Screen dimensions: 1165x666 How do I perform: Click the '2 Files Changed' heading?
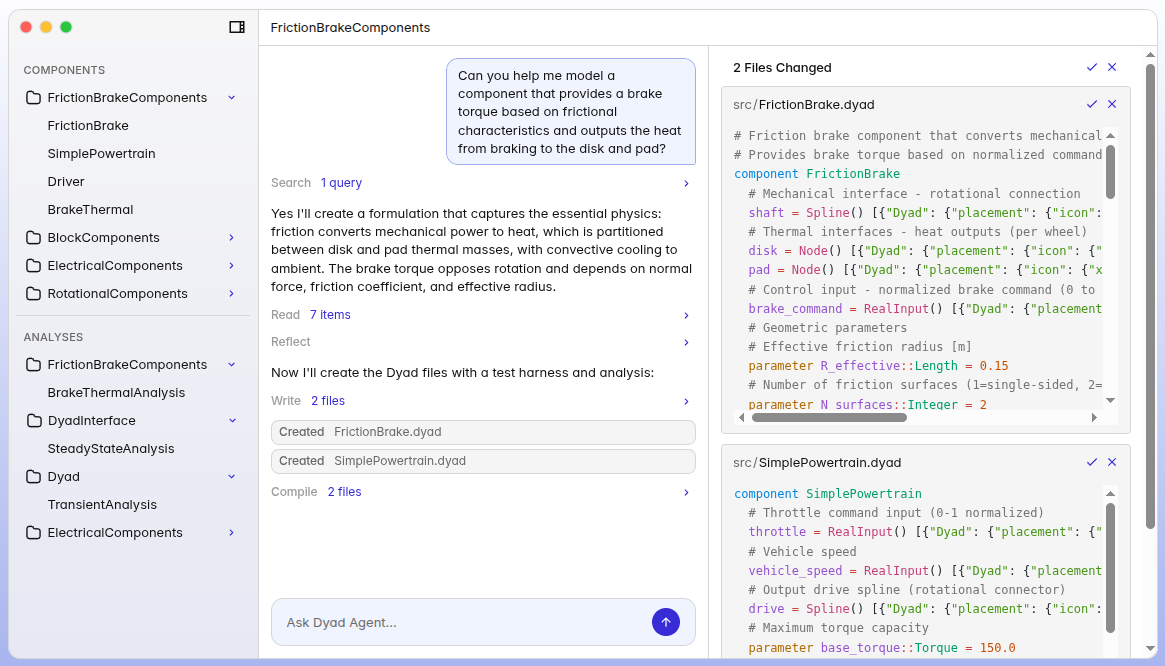coord(782,68)
